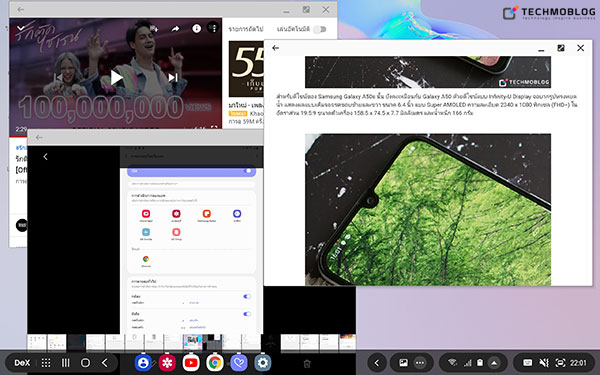Open the YouTube app in the taskbar
This screenshot has height=375, width=600.
coord(191,363)
